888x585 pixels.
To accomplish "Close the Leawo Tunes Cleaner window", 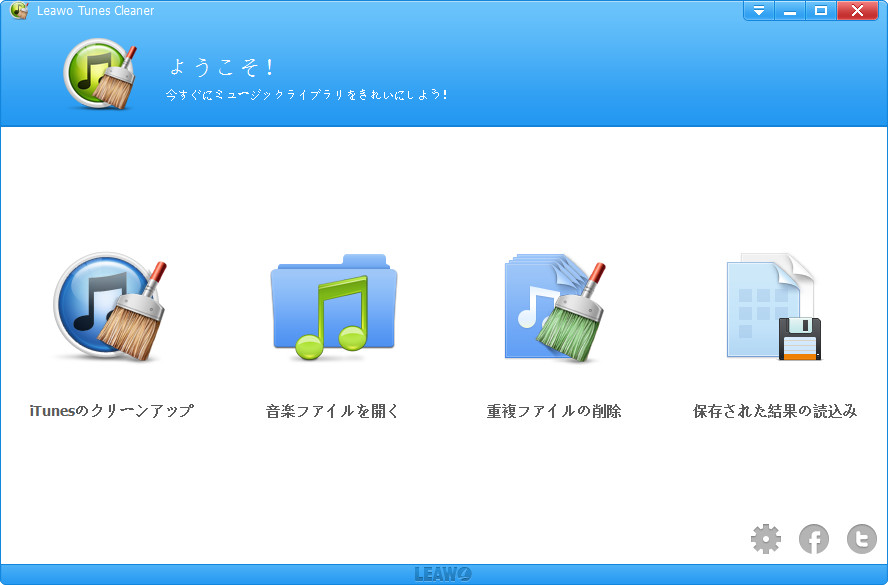I will coord(857,11).
